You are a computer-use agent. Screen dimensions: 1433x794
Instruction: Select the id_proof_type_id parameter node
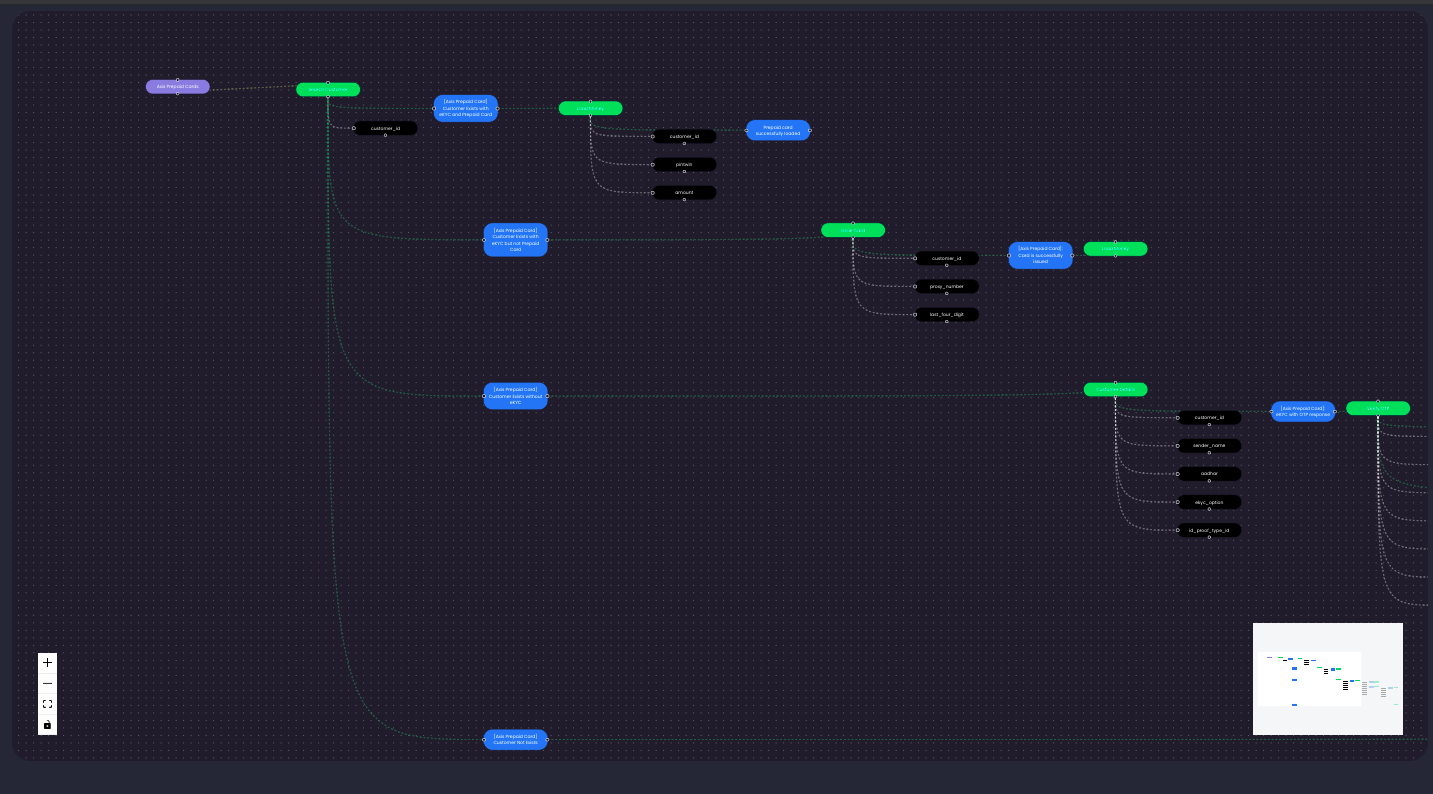pos(1210,530)
